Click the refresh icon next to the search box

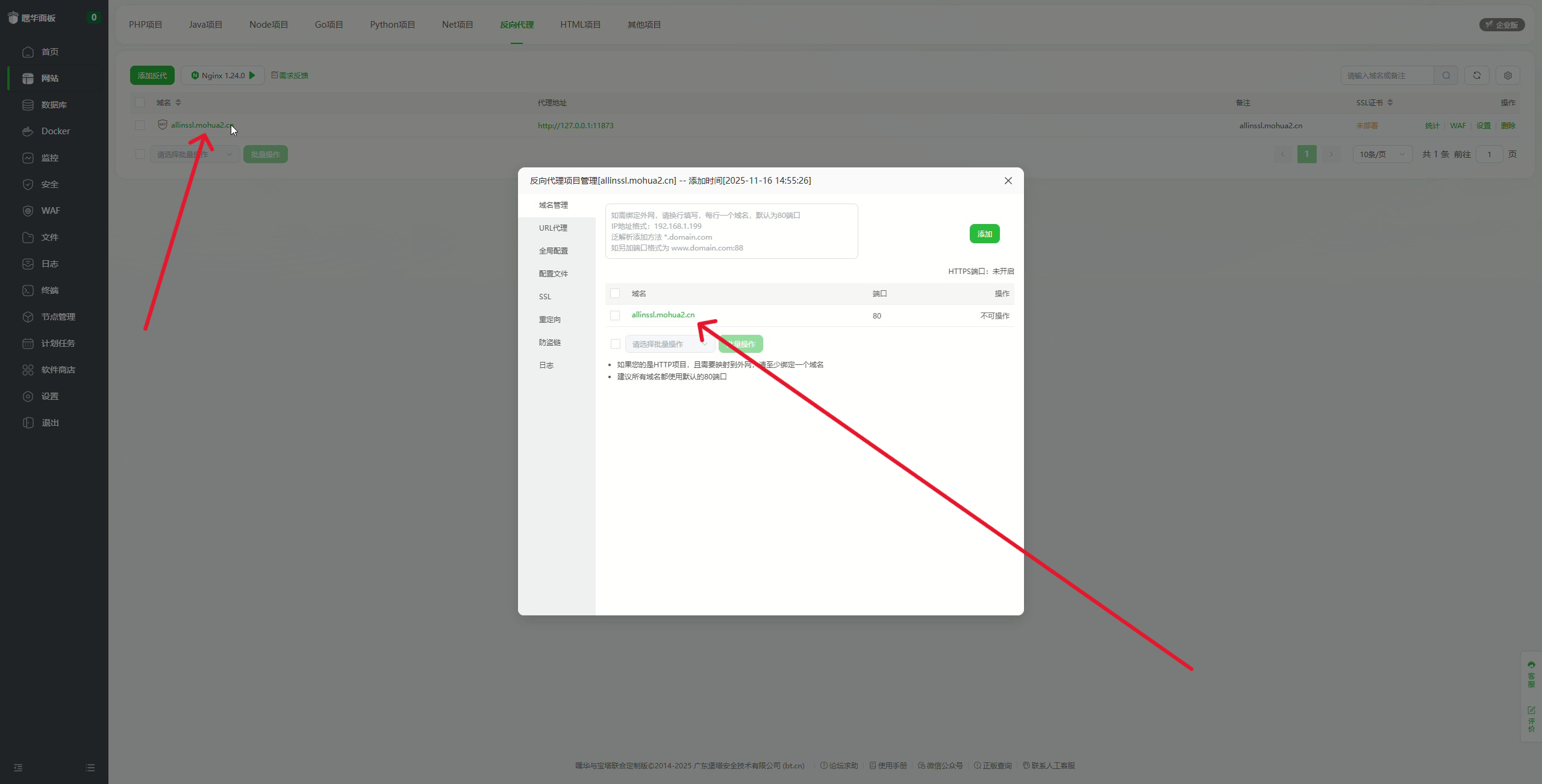pos(1476,75)
